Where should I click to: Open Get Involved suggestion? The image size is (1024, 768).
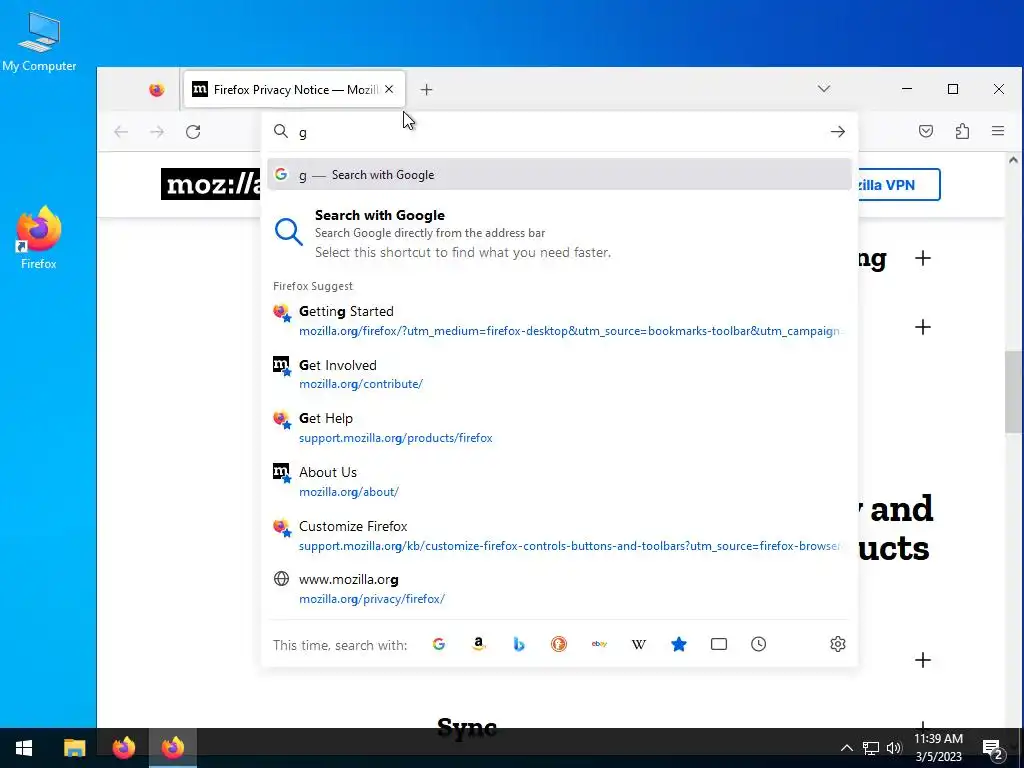tap(559, 374)
